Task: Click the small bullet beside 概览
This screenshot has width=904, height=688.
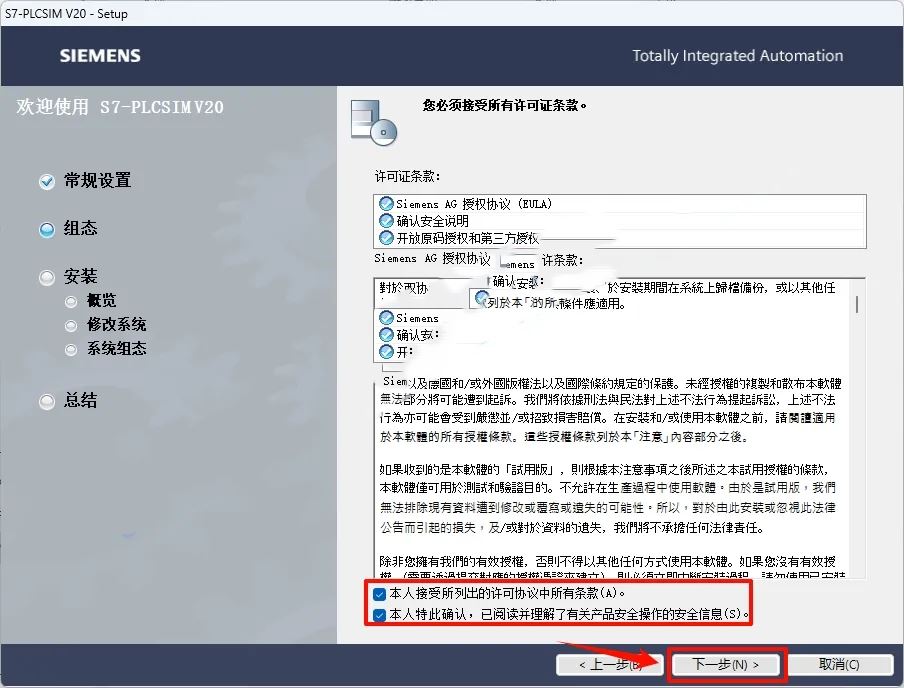Action: (71, 302)
